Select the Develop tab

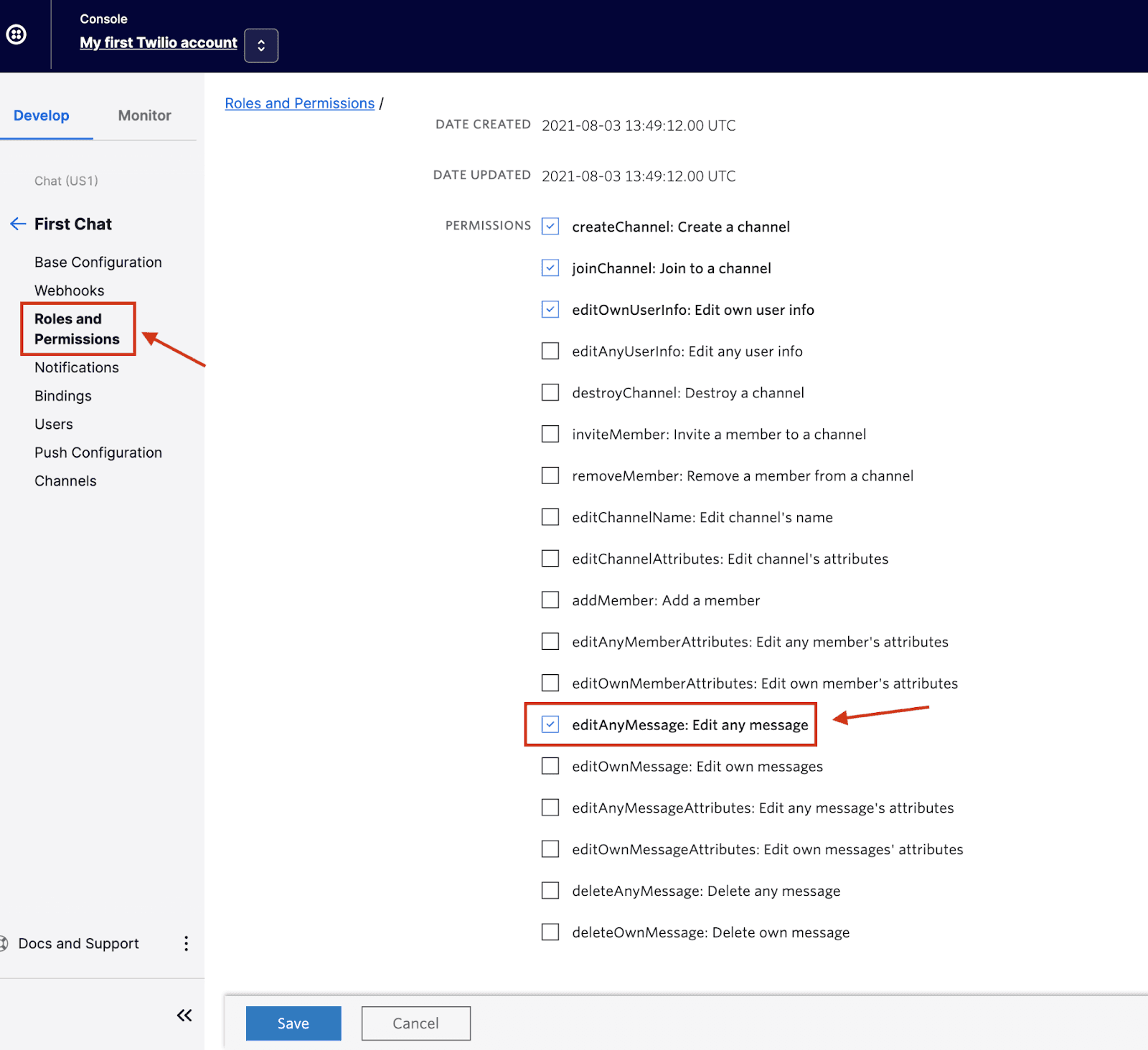41,115
